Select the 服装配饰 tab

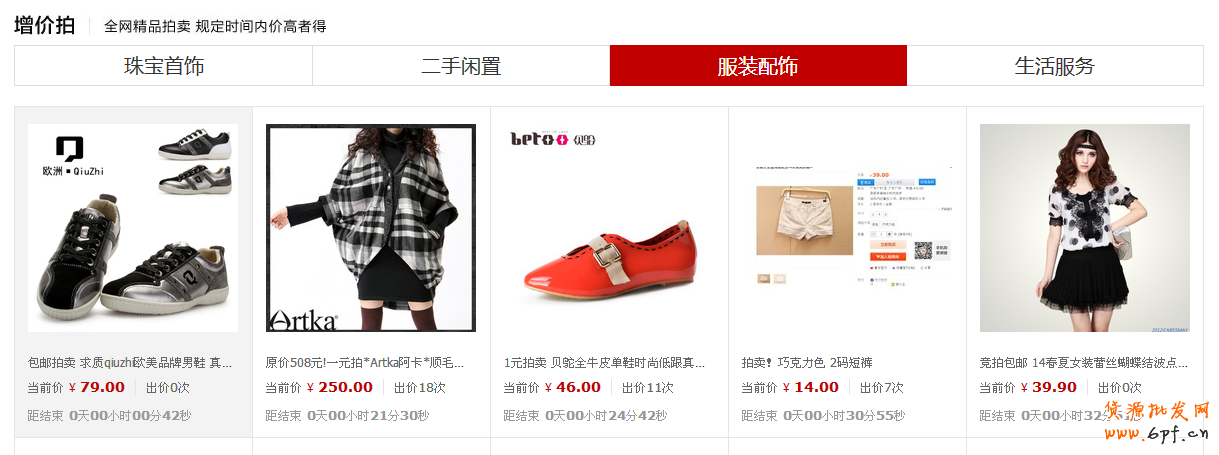pyautogui.click(x=758, y=66)
